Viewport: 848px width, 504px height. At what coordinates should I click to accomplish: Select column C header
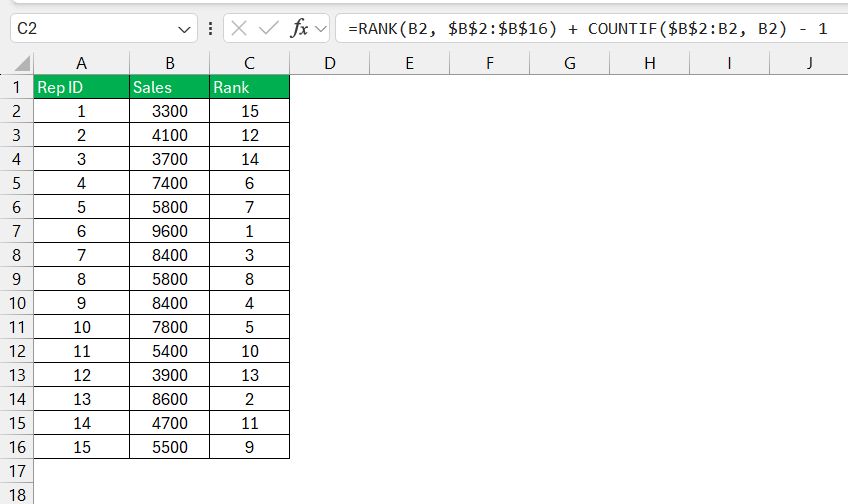pos(249,63)
